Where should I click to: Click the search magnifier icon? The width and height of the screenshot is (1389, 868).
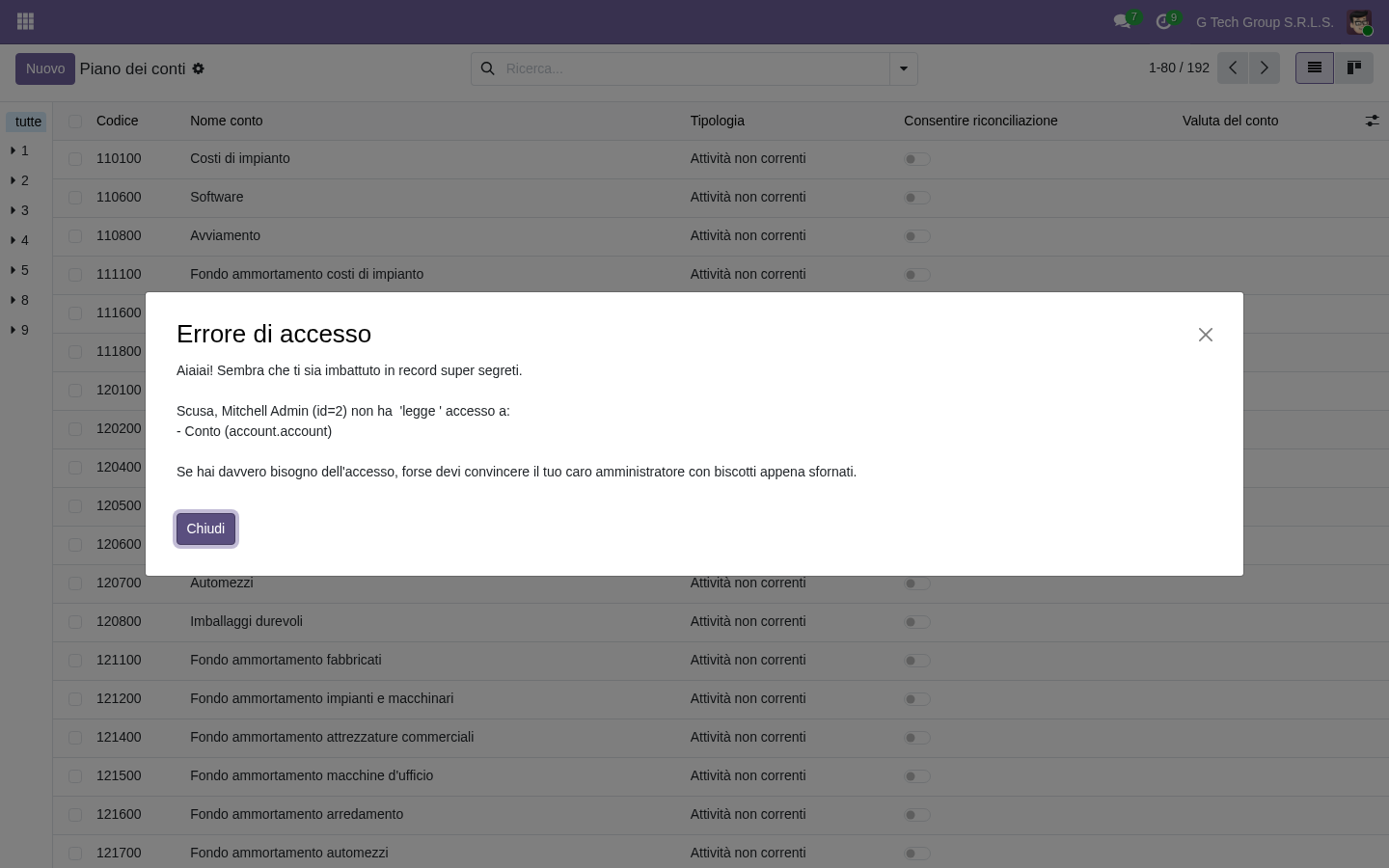[488, 68]
